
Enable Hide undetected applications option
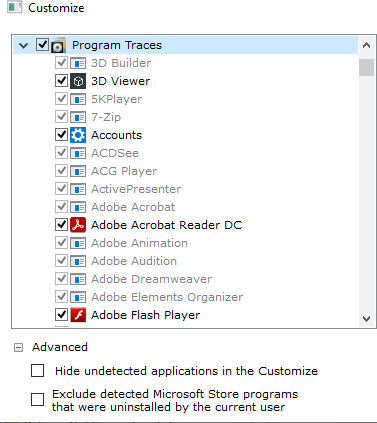click(37, 371)
